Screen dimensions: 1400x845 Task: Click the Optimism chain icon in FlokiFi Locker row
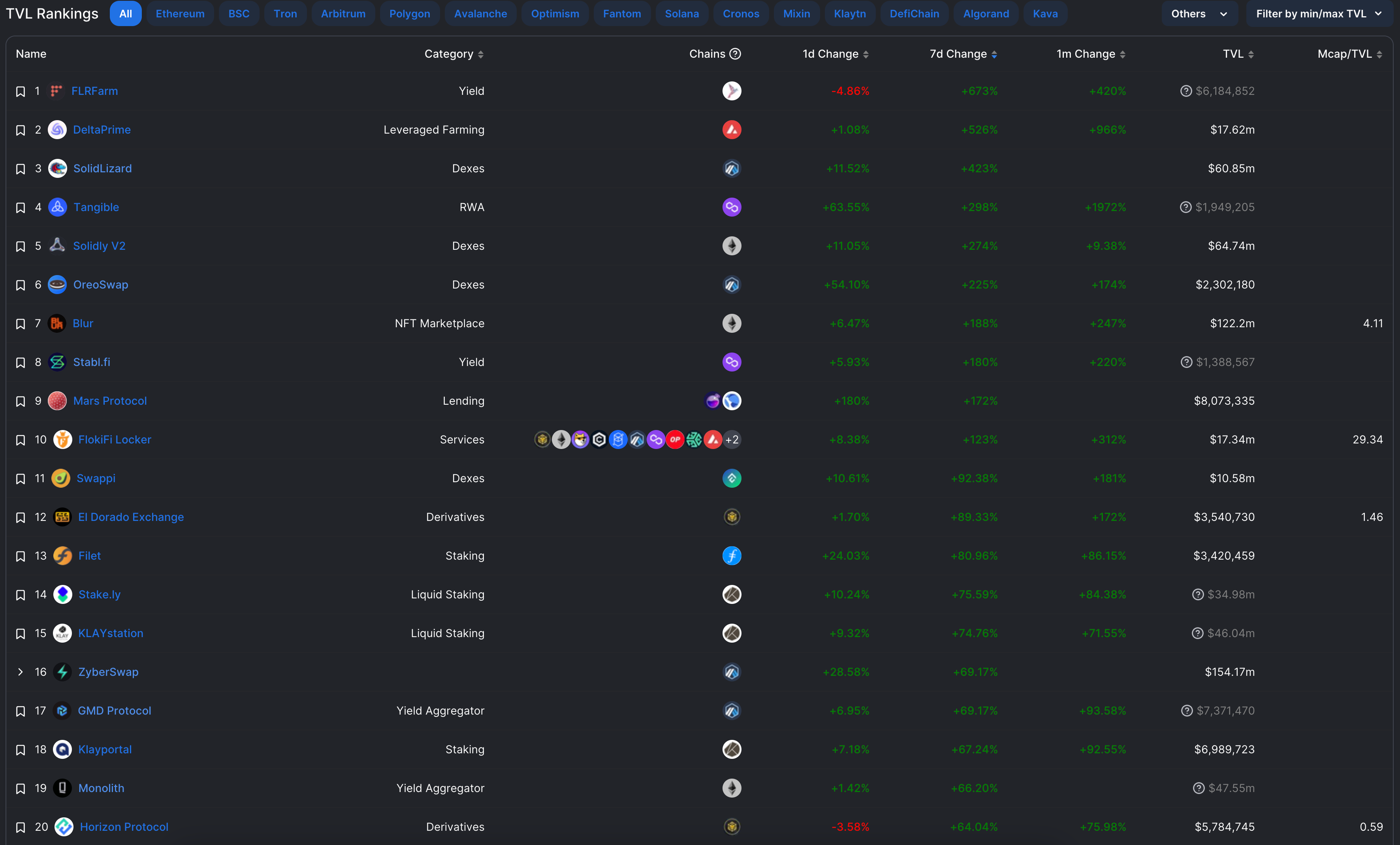675,439
